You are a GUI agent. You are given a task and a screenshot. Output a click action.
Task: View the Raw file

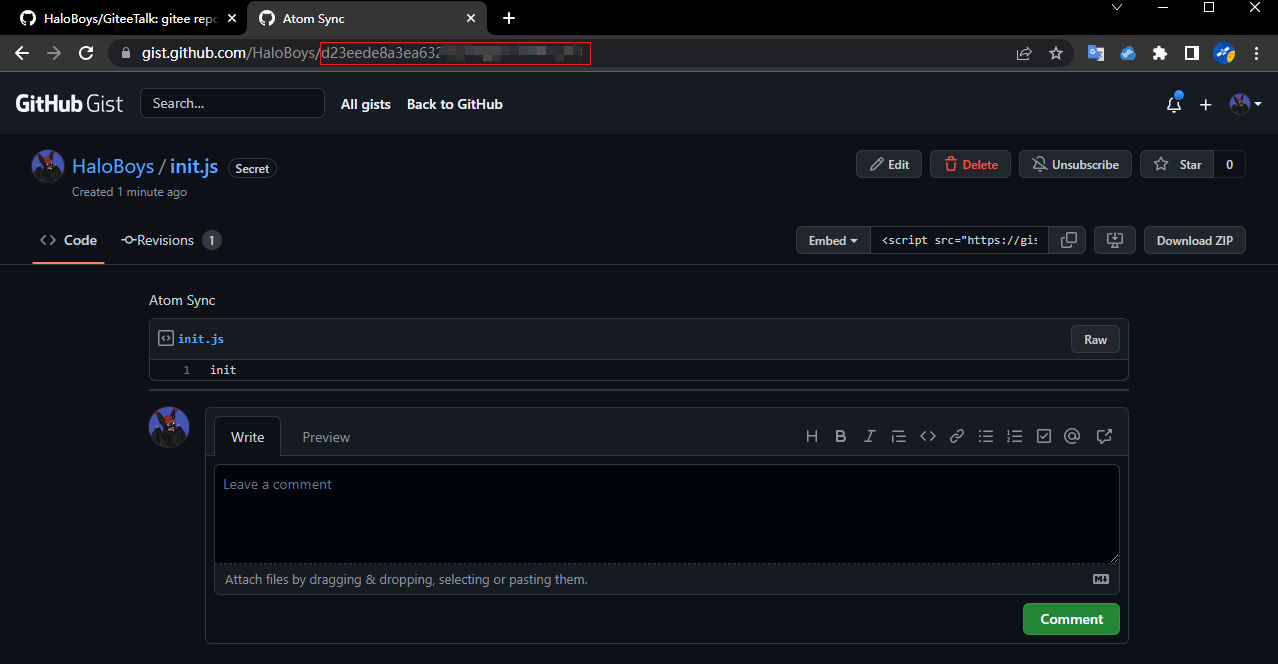(1095, 339)
